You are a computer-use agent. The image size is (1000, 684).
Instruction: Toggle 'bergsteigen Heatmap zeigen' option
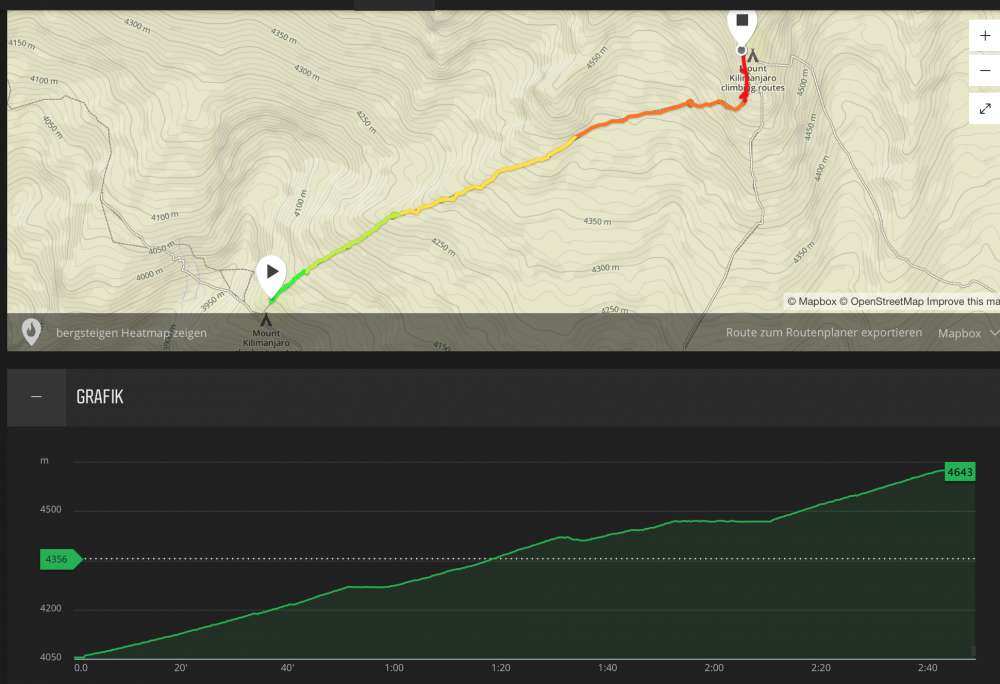coord(131,333)
